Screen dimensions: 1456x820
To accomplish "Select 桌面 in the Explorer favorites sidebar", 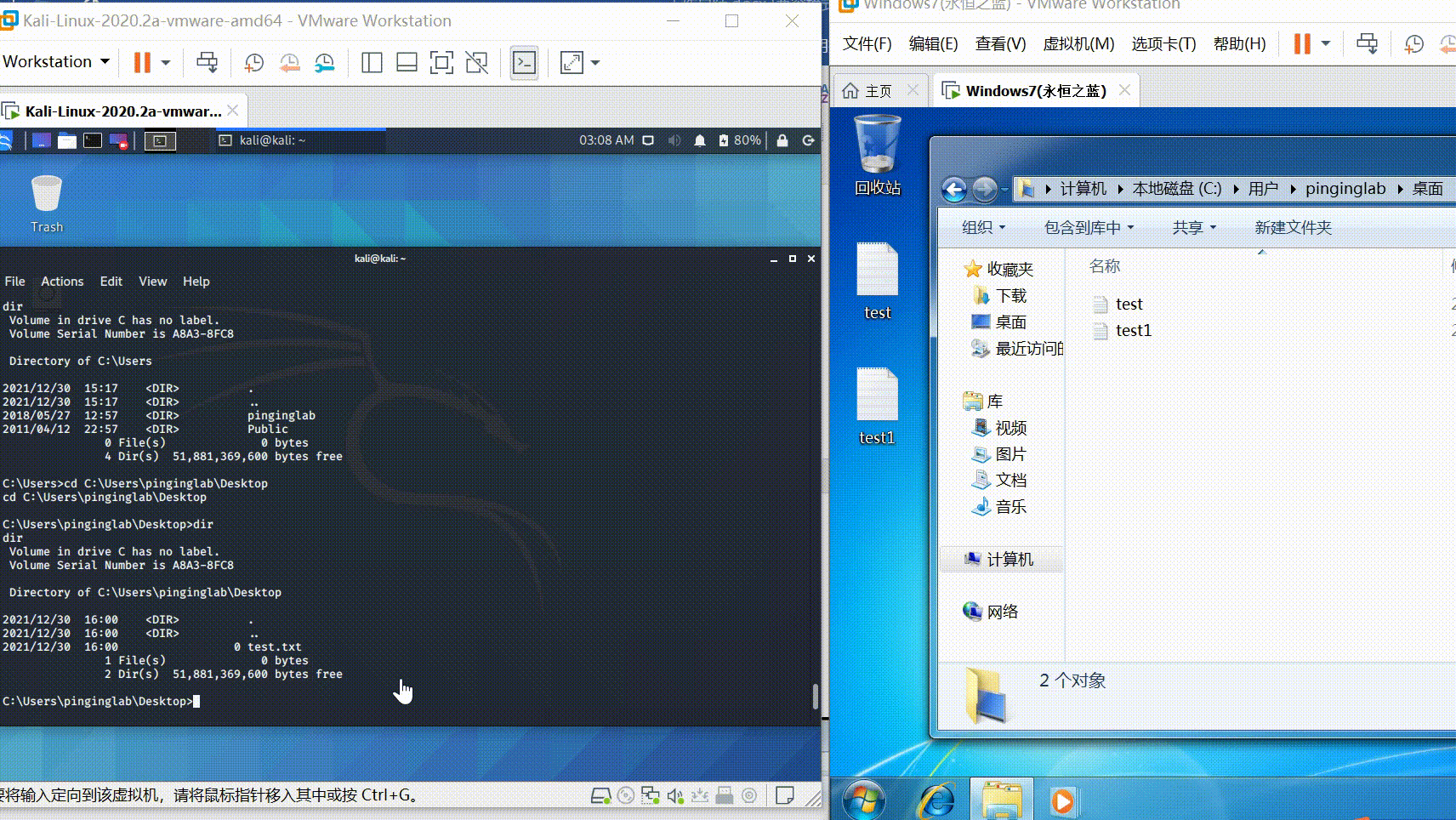I will [x=1013, y=322].
